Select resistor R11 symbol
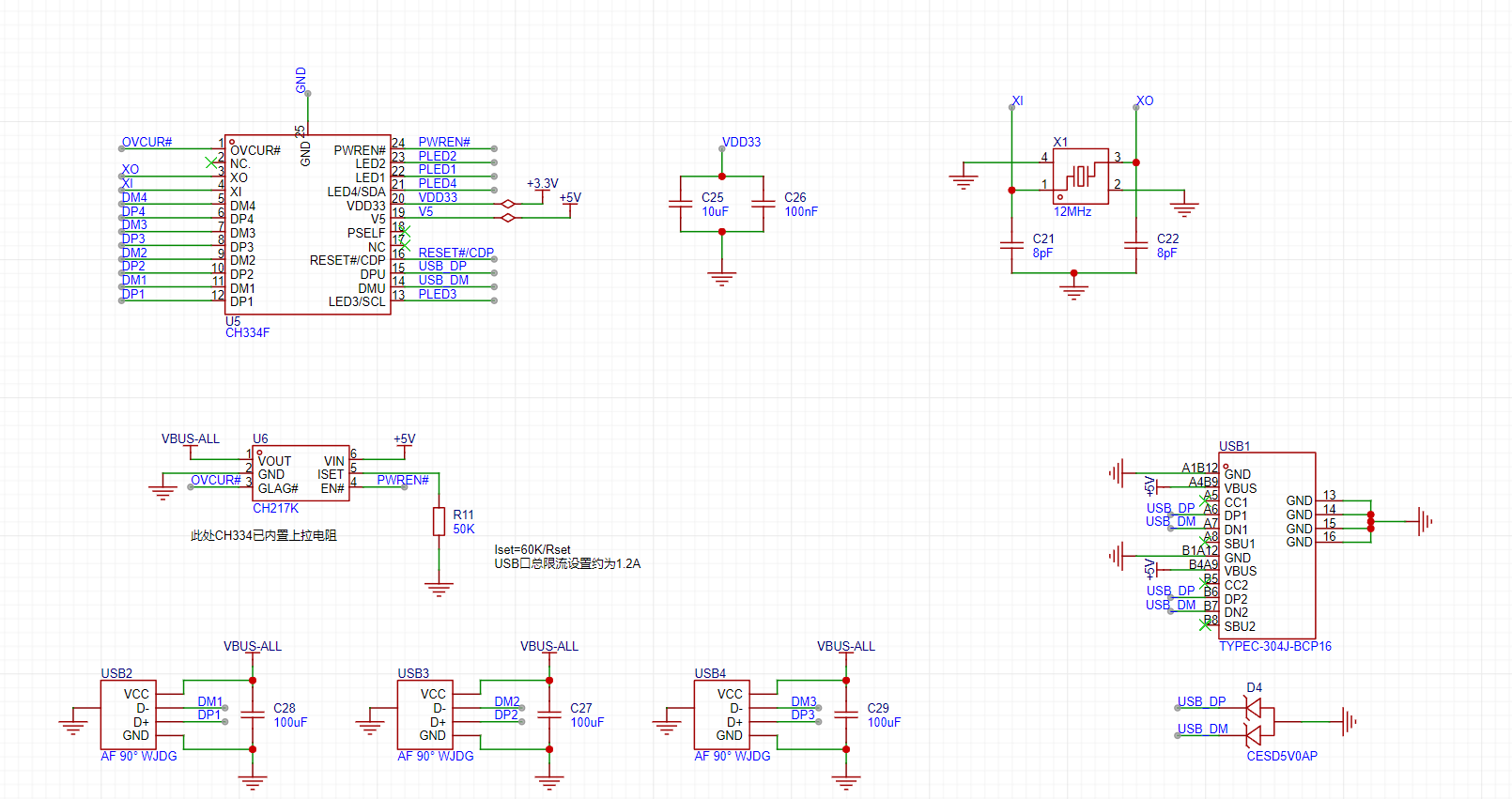Viewport: 1512px width, 799px height. [x=439, y=521]
